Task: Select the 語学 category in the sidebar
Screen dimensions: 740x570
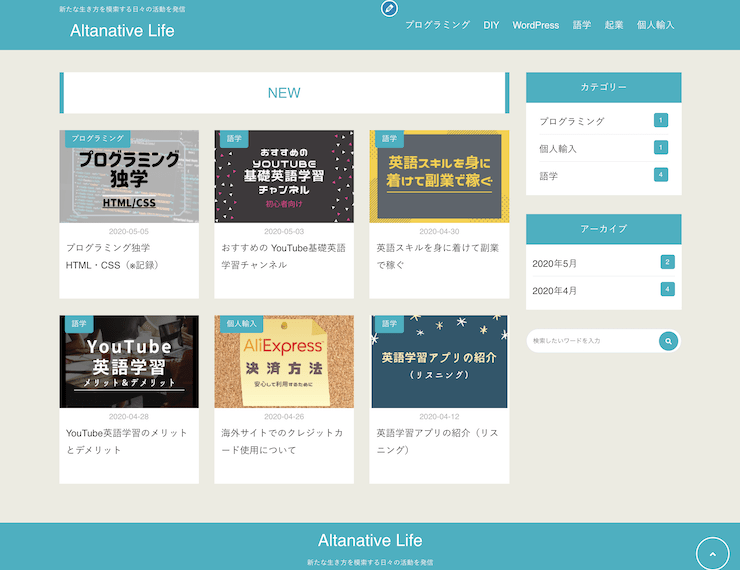Action: (x=548, y=175)
